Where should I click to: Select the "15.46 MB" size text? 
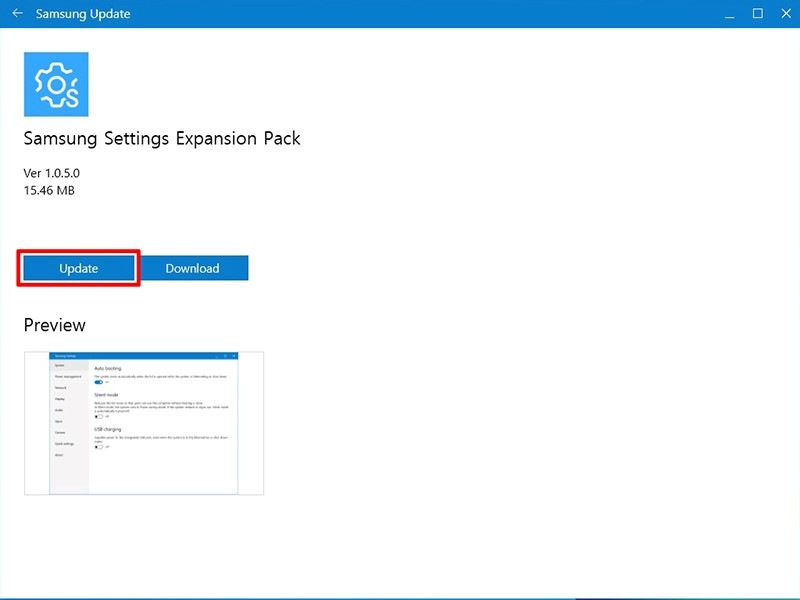point(49,190)
